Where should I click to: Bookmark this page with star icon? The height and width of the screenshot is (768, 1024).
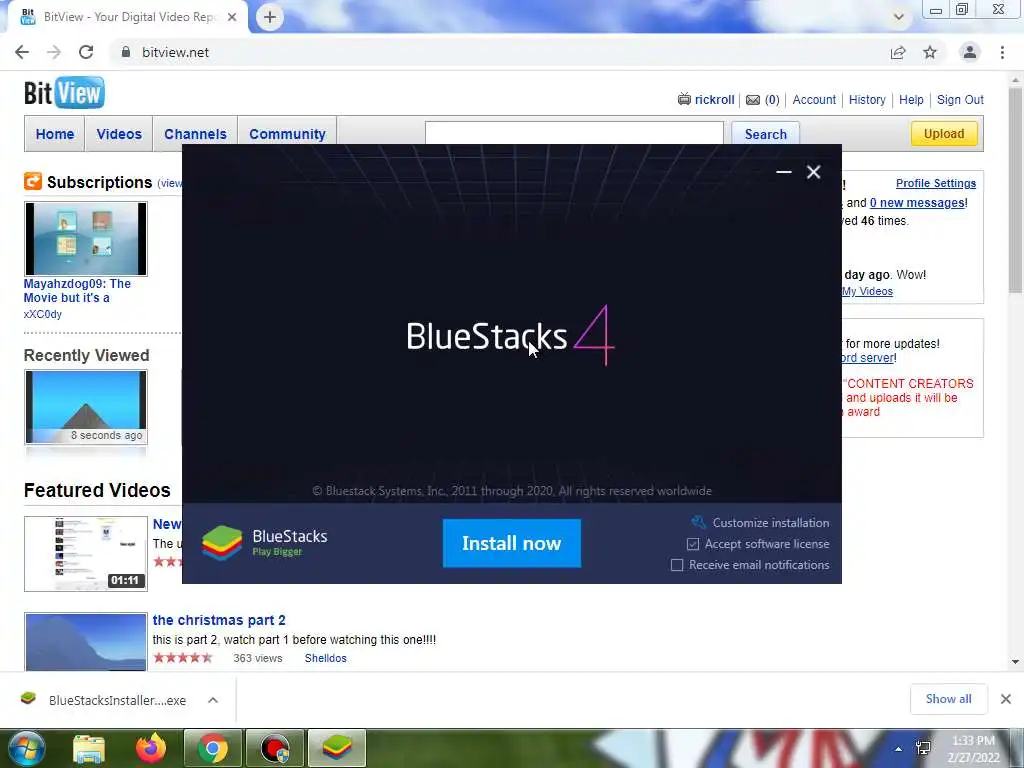[930, 52]
